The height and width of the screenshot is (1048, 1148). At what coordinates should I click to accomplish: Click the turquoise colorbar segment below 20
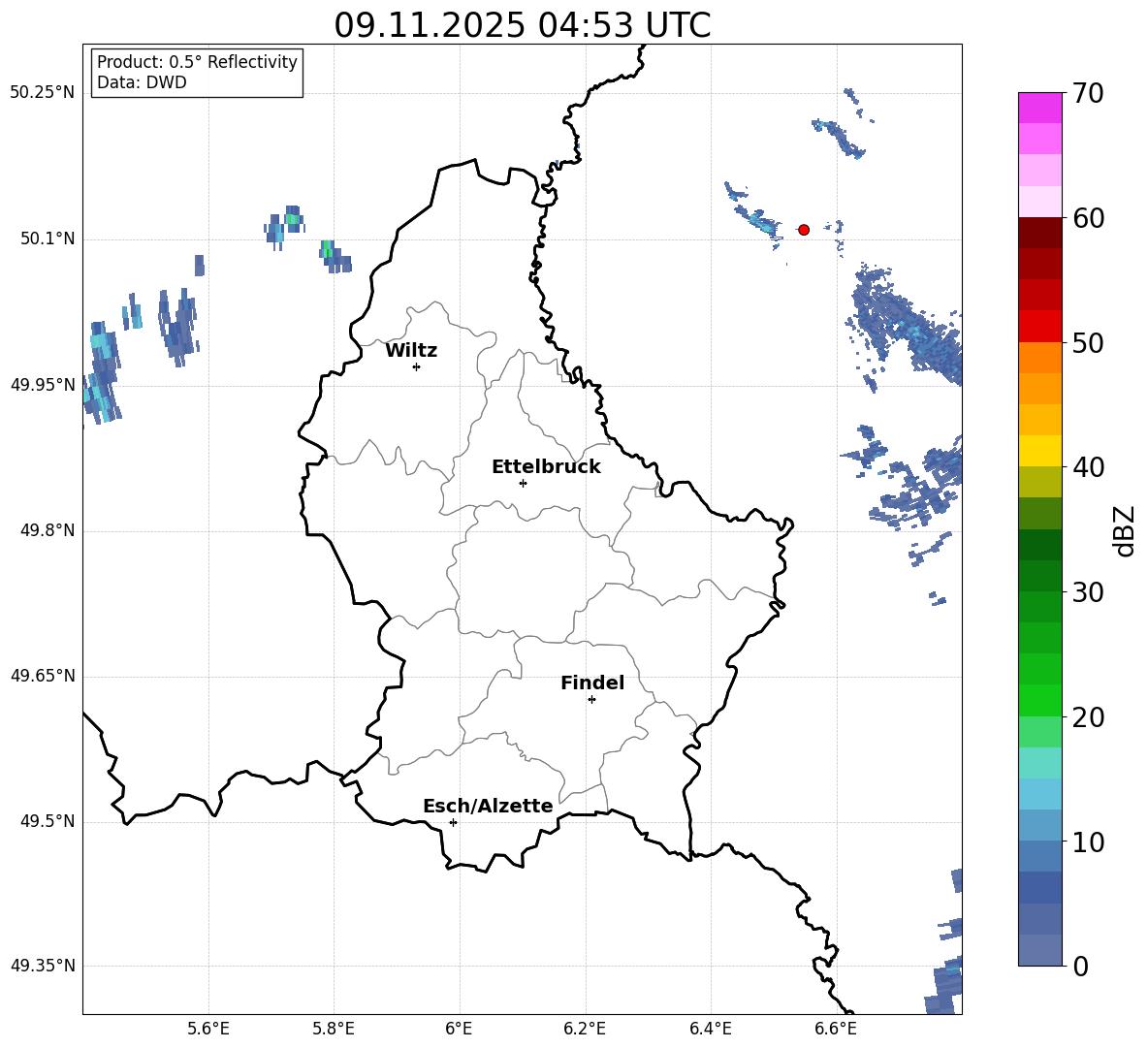click(x=1039, y=763)
